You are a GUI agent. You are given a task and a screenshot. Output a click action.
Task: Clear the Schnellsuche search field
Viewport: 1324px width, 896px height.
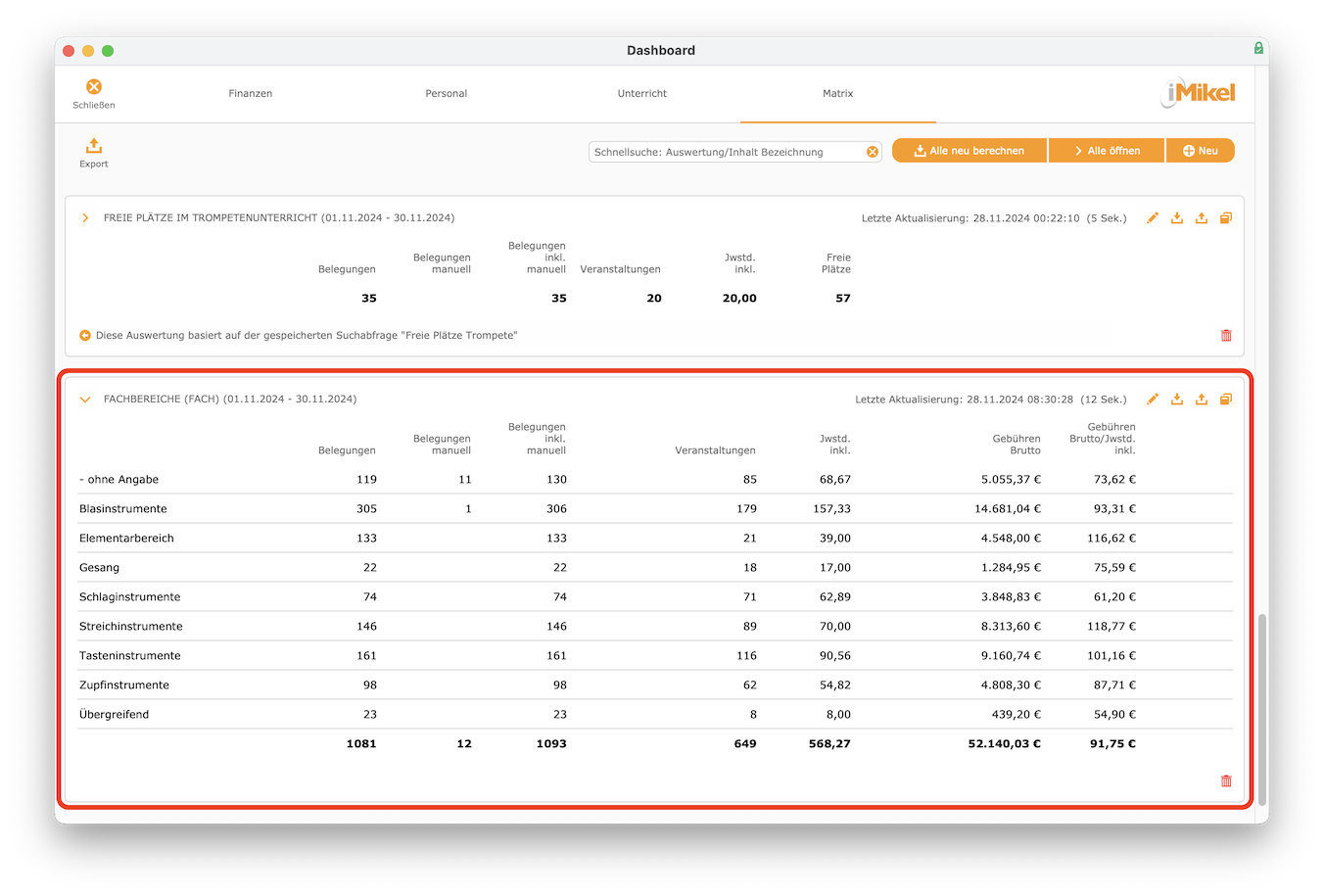coord(872,152)
